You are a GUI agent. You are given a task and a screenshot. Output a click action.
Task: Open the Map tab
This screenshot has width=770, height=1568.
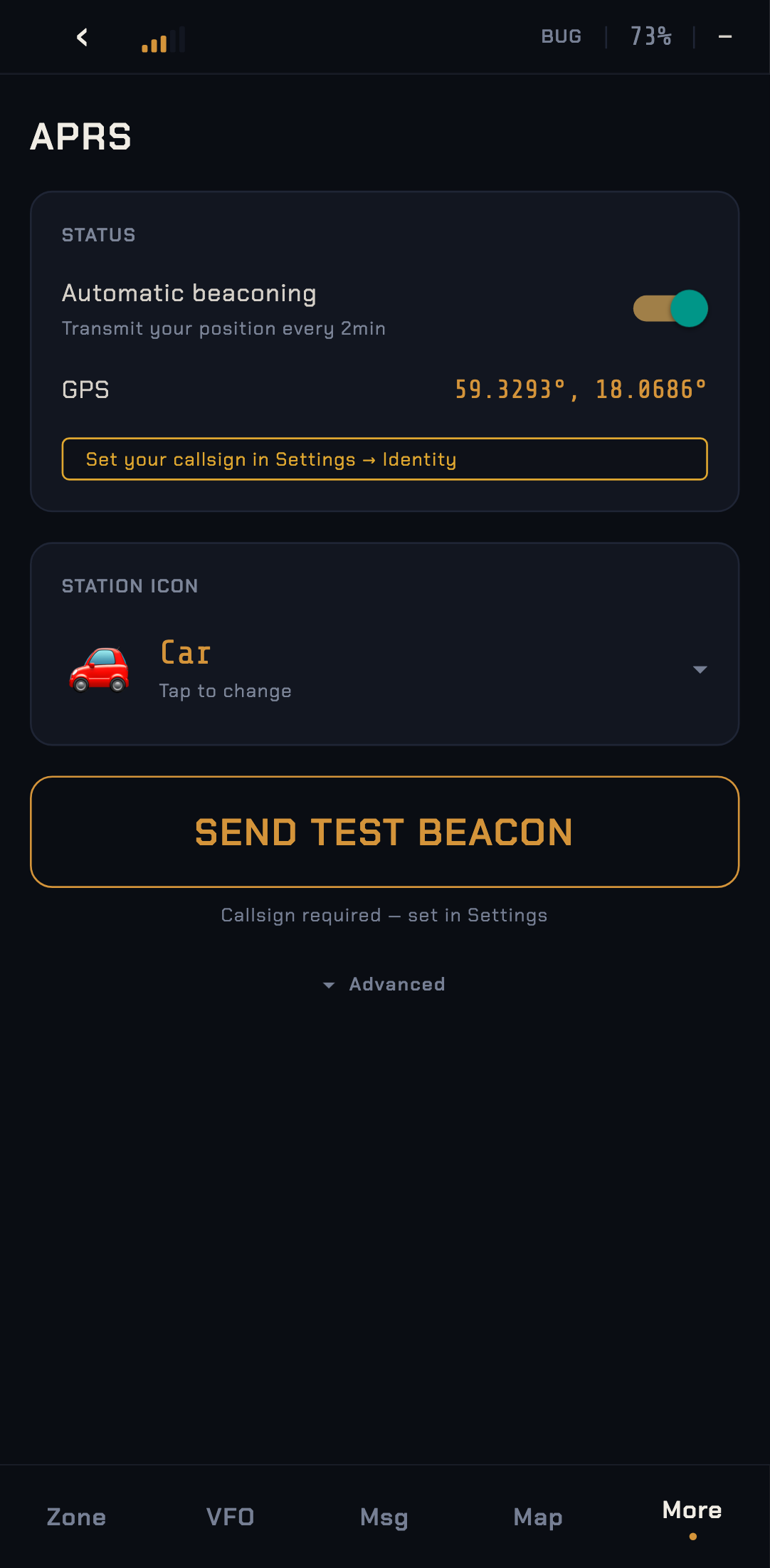(538, 1517)
